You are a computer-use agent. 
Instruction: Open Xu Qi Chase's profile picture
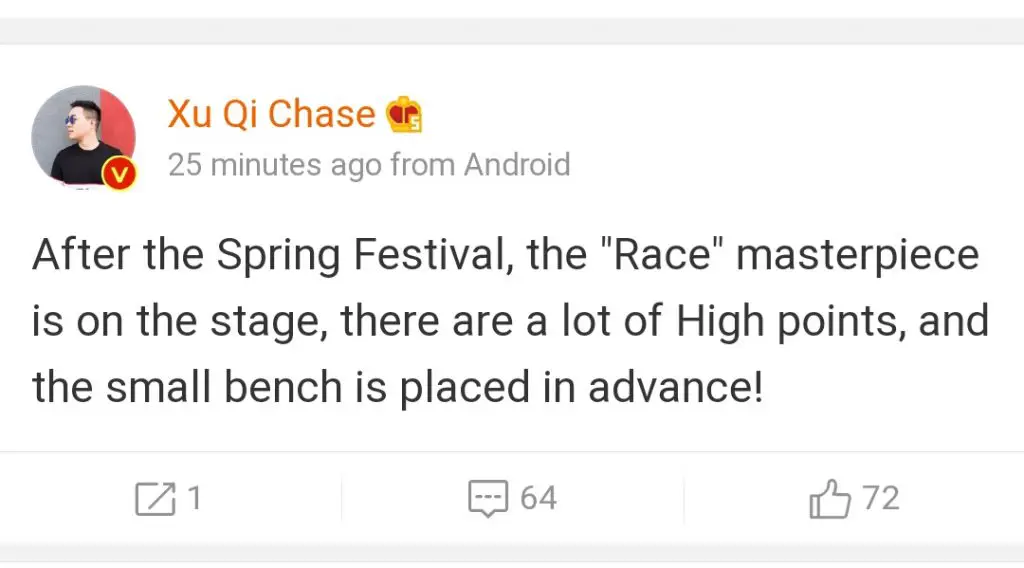(84, 137)
